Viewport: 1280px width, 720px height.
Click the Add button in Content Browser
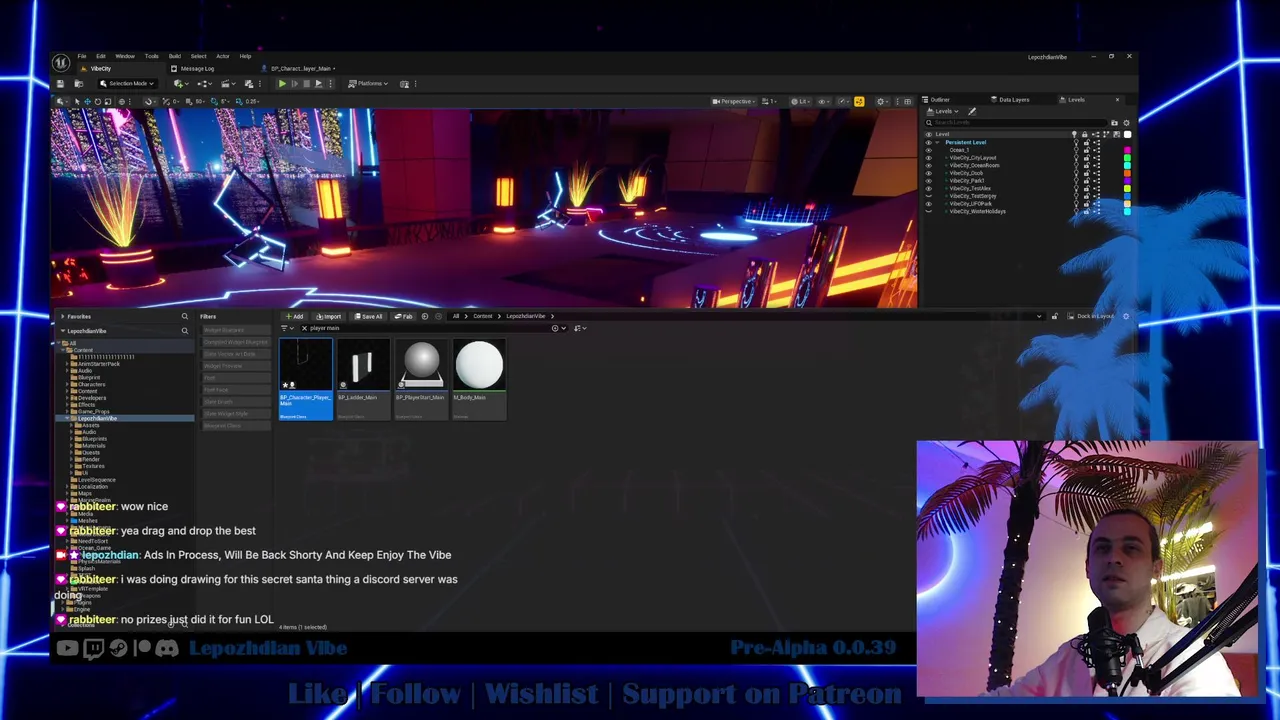pyautogui.click(x=294, y=317)
